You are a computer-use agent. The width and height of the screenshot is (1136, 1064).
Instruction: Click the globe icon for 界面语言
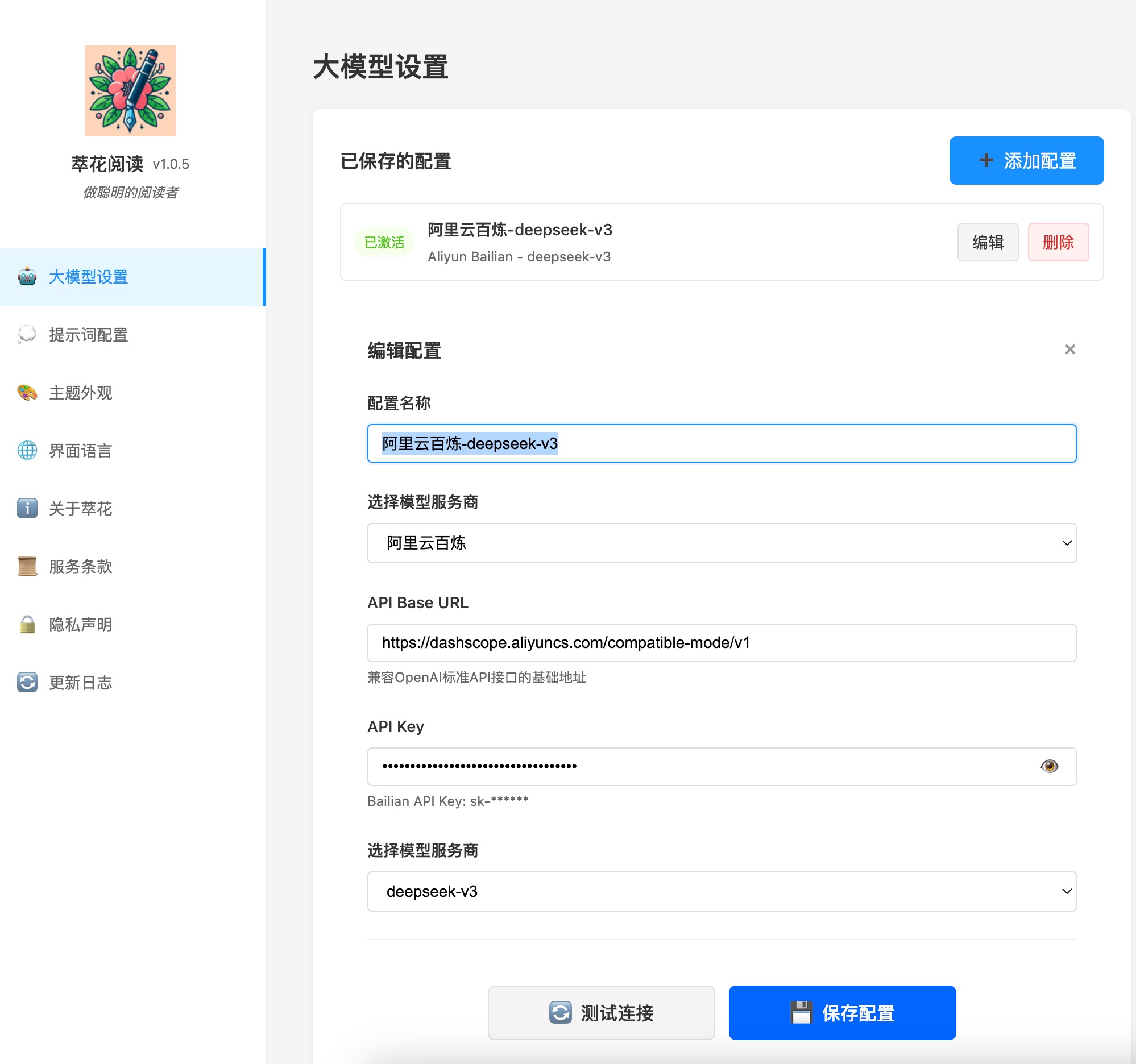(x=27, y=451)
